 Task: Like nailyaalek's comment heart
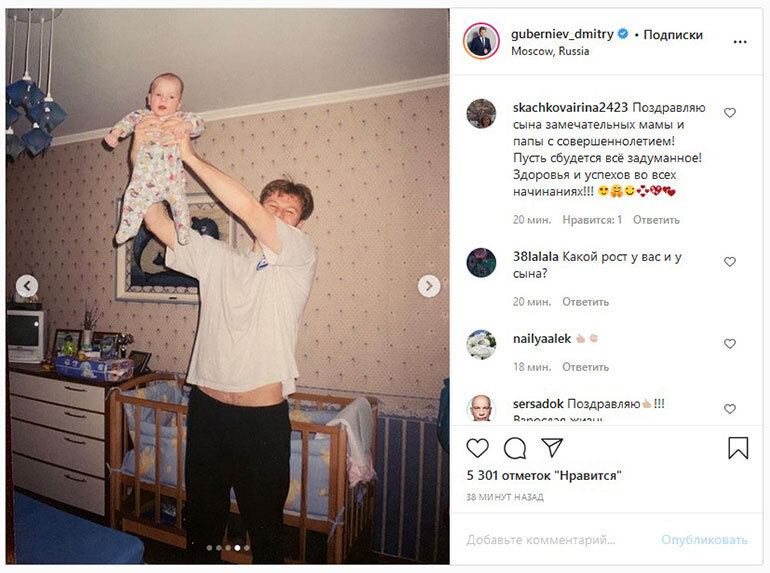pos(730,344)
